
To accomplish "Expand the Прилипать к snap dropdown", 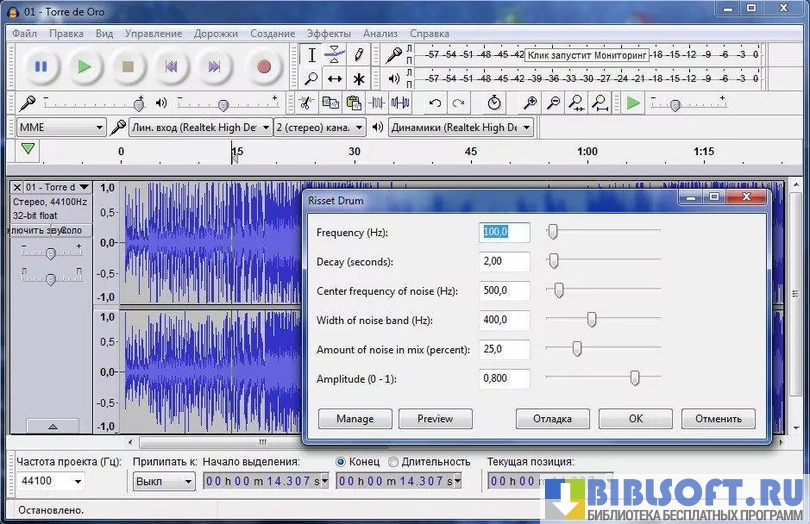I will (x=164, y=481).
